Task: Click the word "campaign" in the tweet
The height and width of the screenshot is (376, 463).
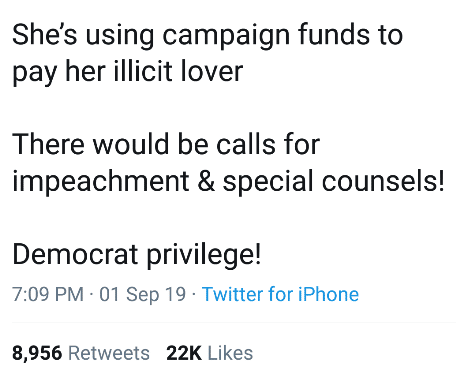Action: coord(226,37)
